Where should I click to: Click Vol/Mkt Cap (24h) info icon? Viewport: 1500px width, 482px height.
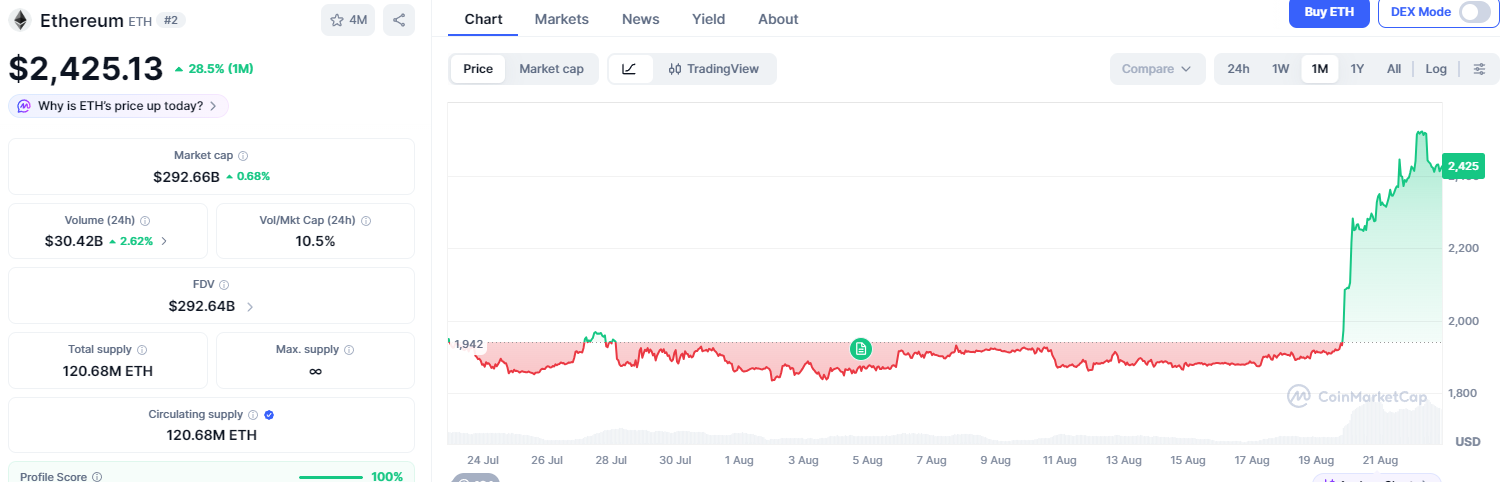366,221
